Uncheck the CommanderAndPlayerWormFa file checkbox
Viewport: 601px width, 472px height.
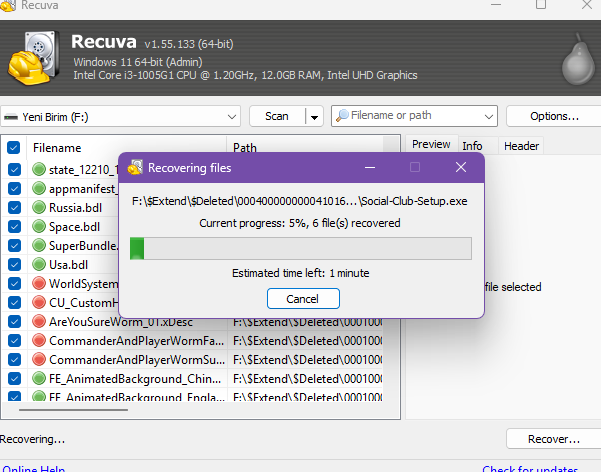point(15,340)
